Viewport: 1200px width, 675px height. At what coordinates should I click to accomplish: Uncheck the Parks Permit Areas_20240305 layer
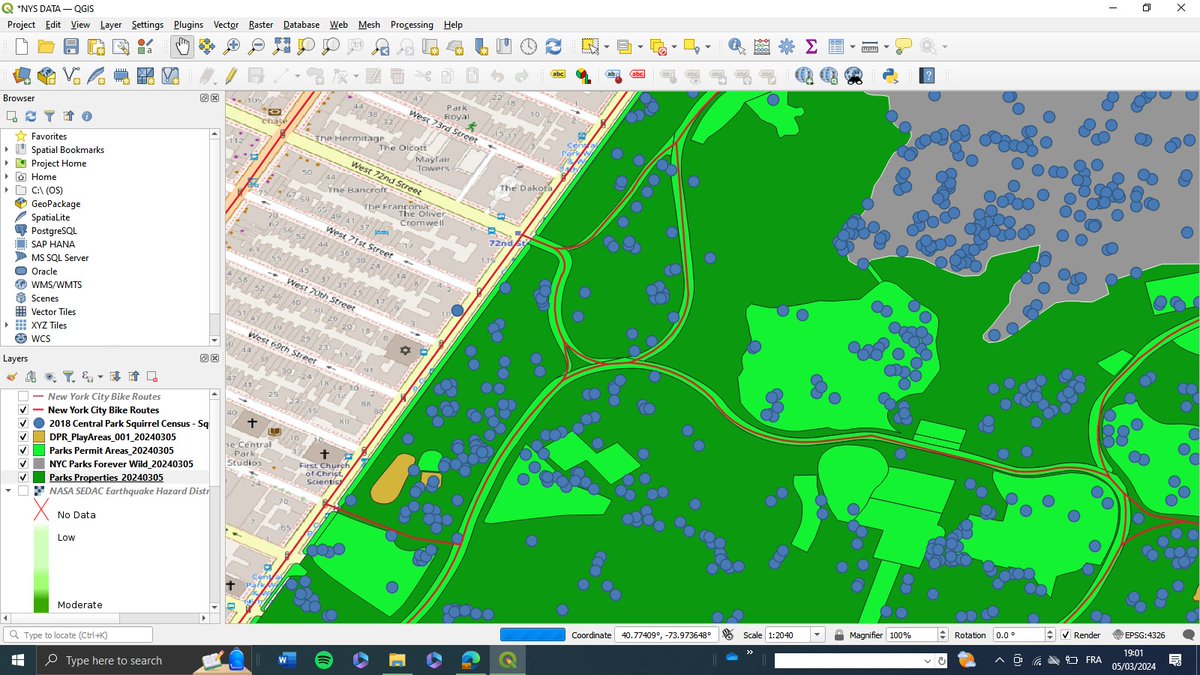click(22, 450)
